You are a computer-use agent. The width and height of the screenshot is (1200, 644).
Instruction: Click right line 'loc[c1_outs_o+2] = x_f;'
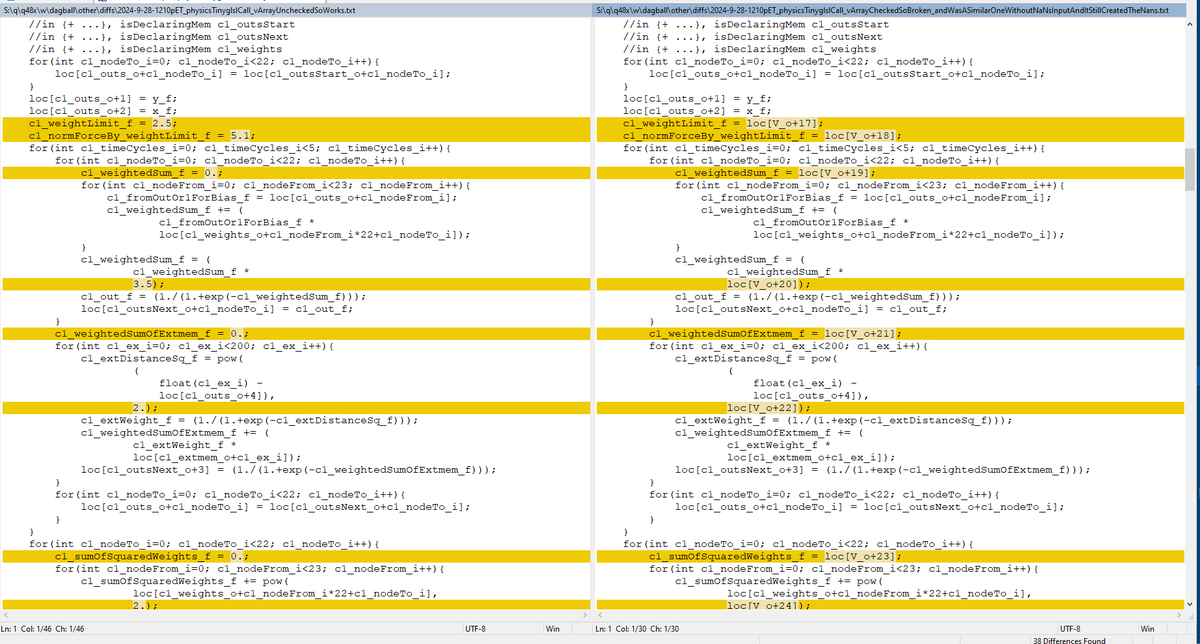[x=697, y=111]
